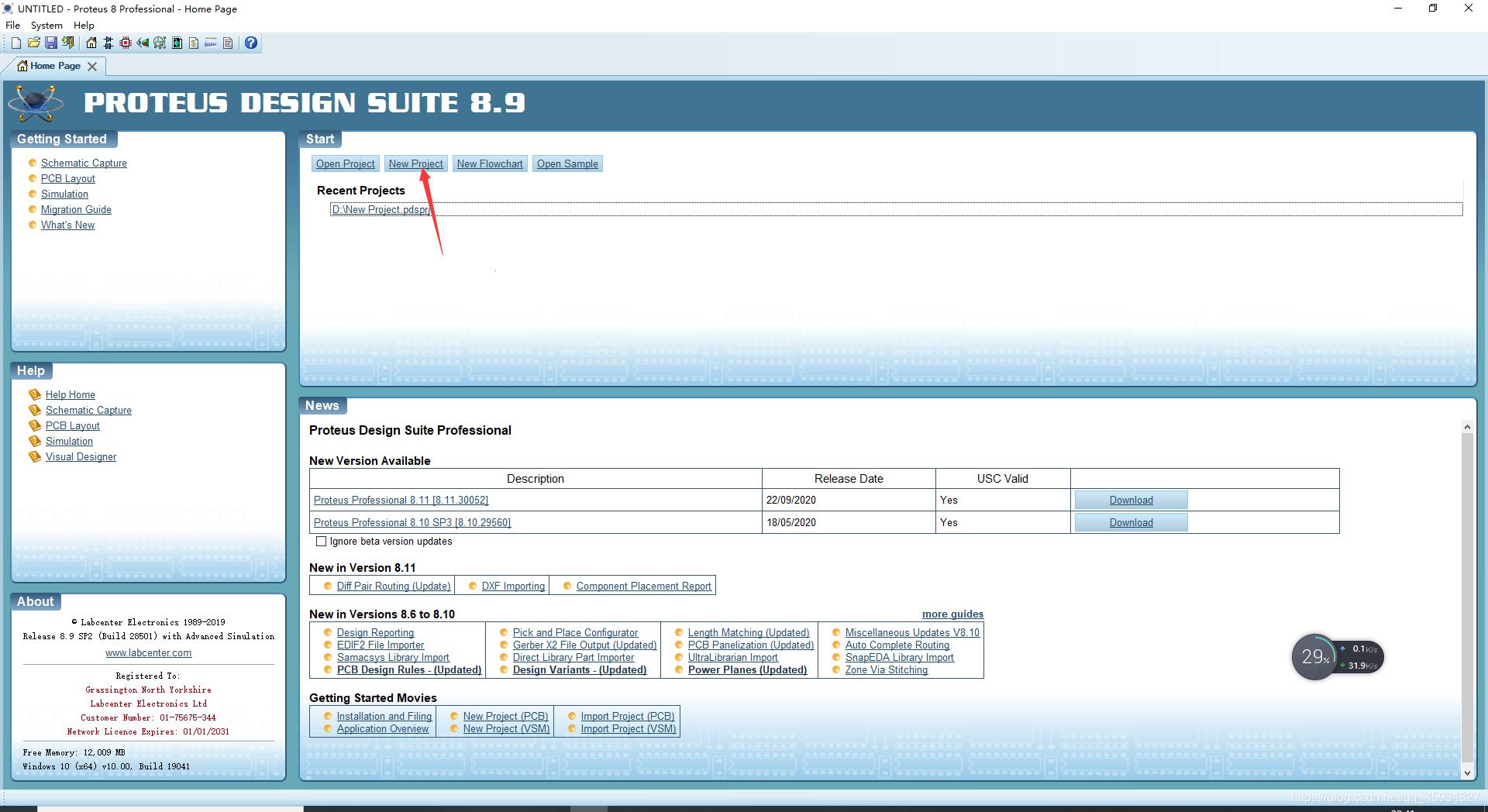
Task: Open DXF Importing guide
Action: tap(513, 586)
